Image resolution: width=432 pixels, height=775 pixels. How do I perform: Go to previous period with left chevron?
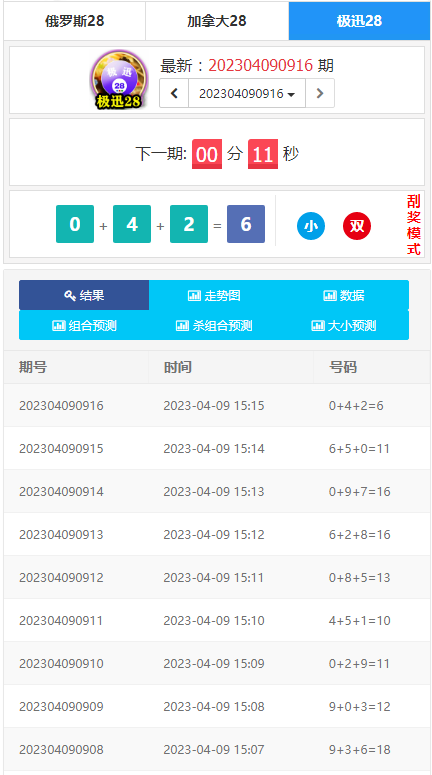174,93
